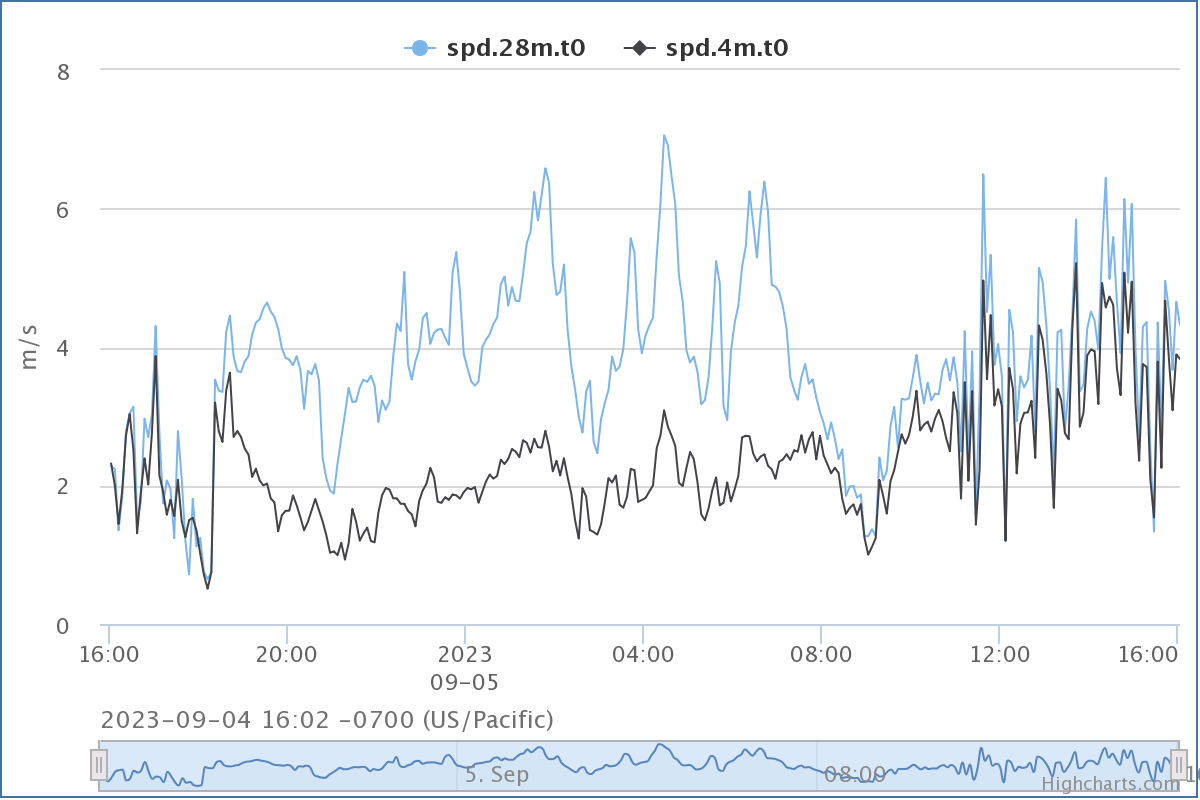Click the left navigator handle
Image resolution: width=1200 pixels, height=800 pixels.
click(x=99, y=765)
